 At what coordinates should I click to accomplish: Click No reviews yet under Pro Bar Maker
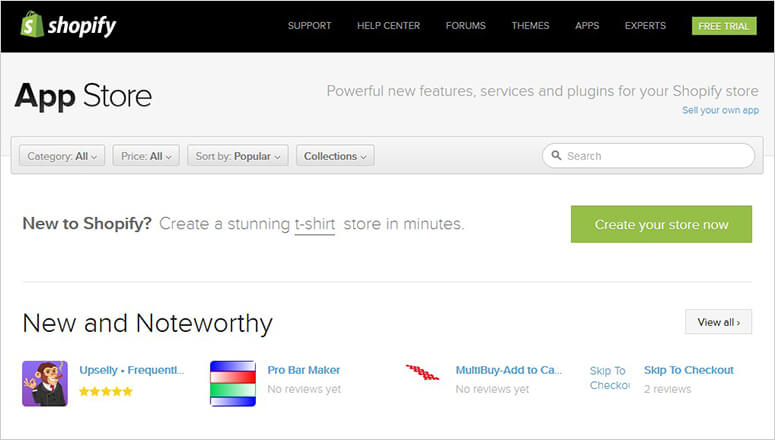304,389
